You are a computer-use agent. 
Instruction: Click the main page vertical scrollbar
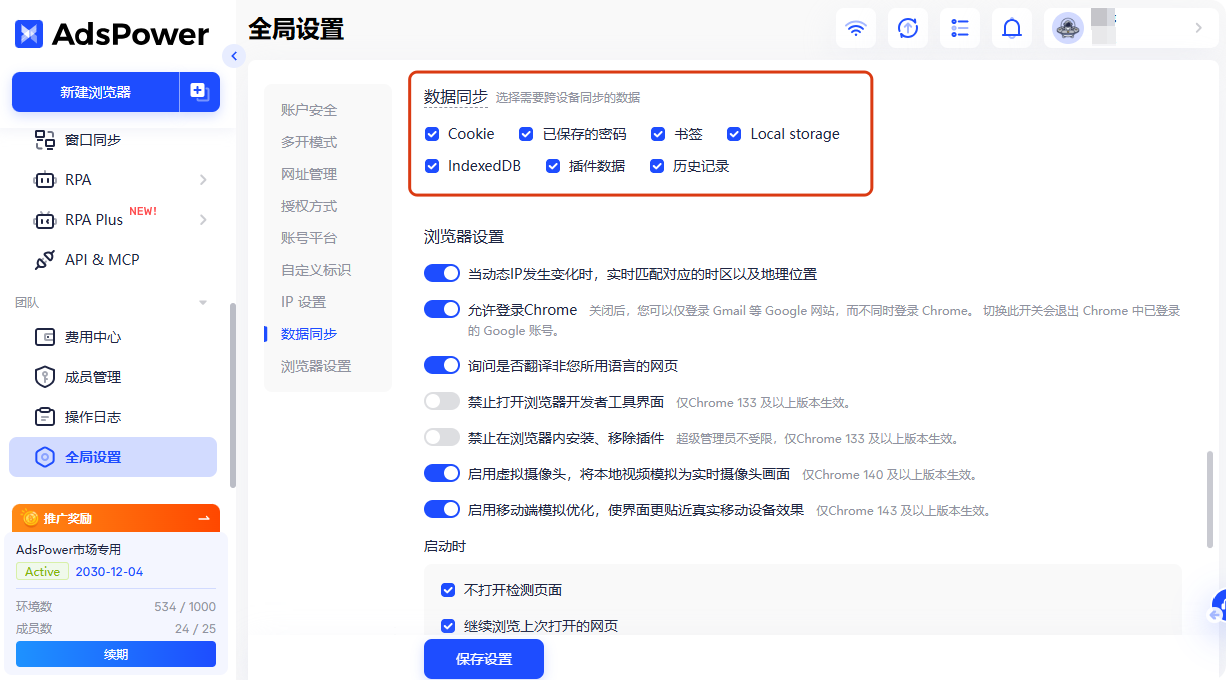pos(1210,498)
